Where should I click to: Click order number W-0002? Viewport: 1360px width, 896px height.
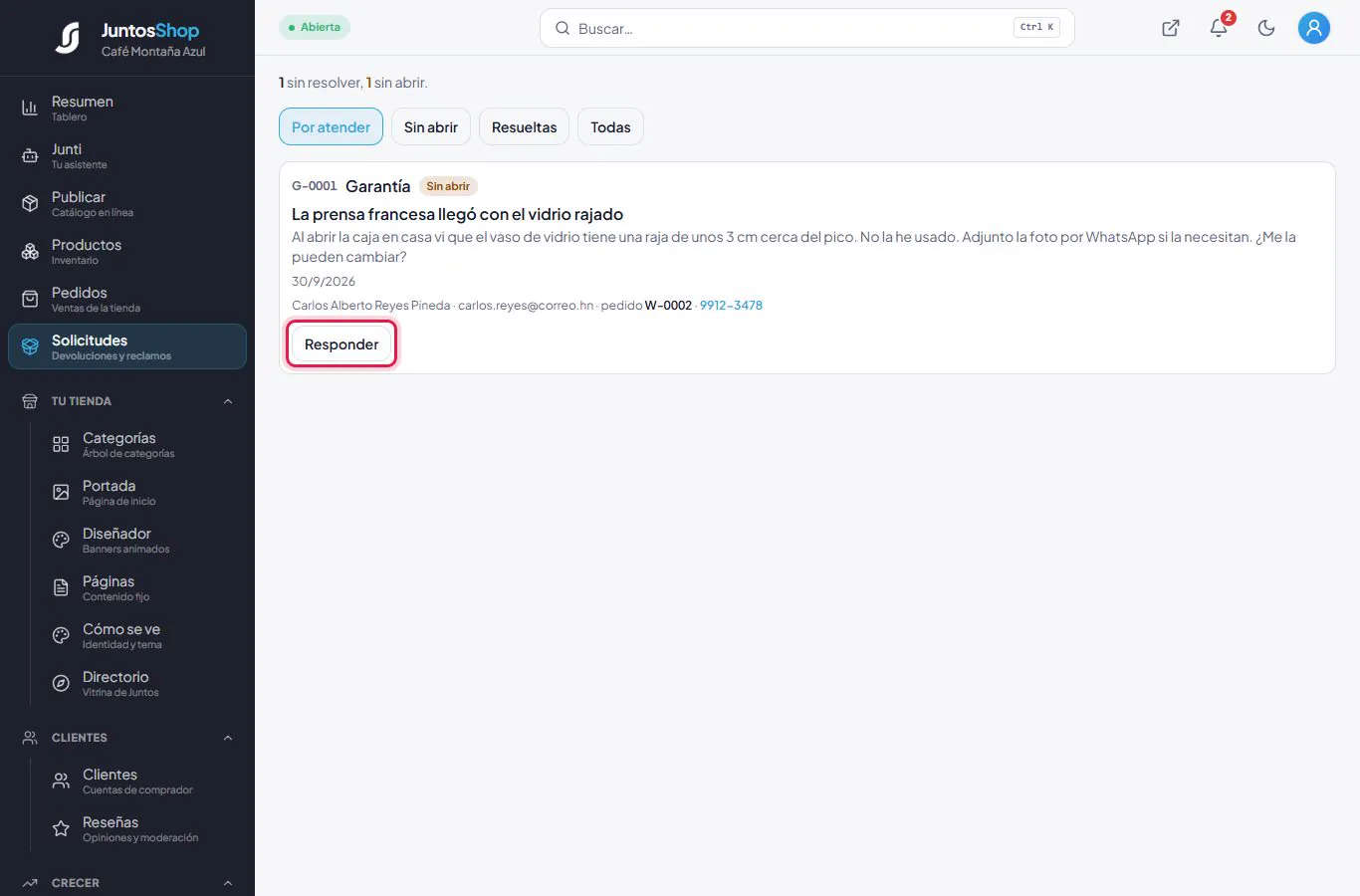point(668,306)
